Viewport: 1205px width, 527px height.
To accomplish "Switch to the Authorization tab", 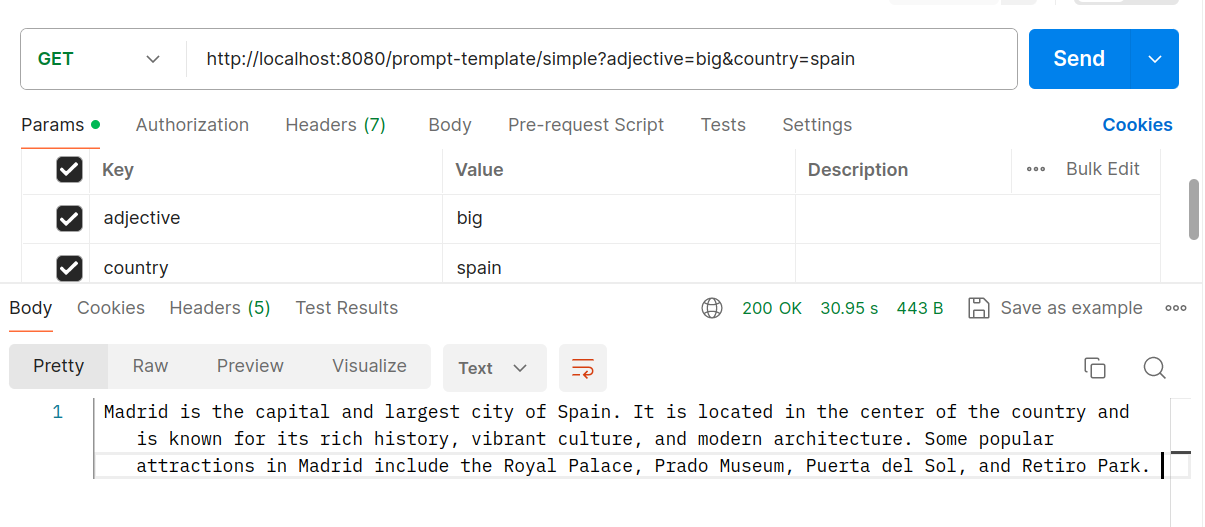I will (x=192, y=125).
